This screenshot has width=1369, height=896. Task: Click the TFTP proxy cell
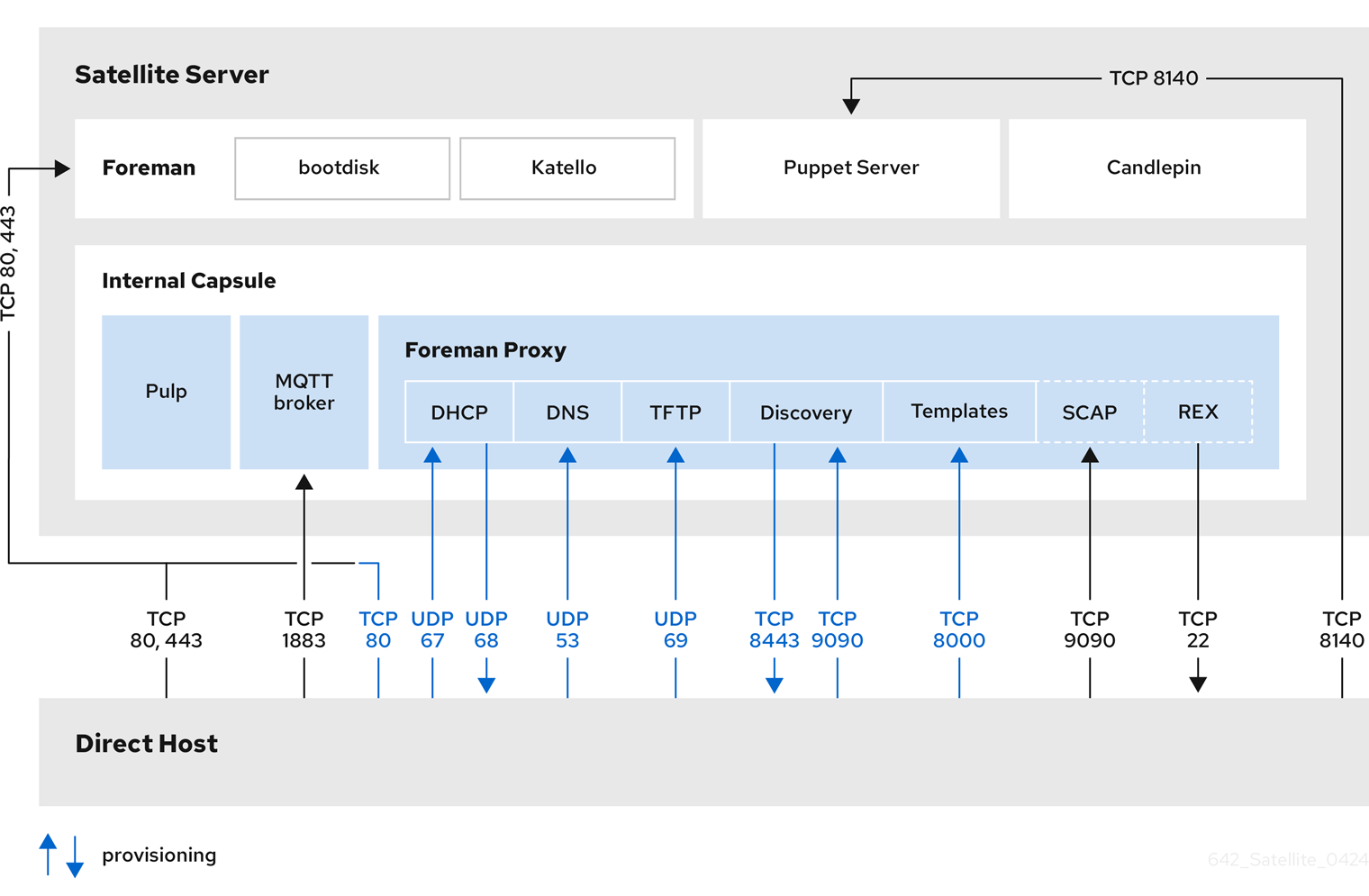tap(675, 412)
